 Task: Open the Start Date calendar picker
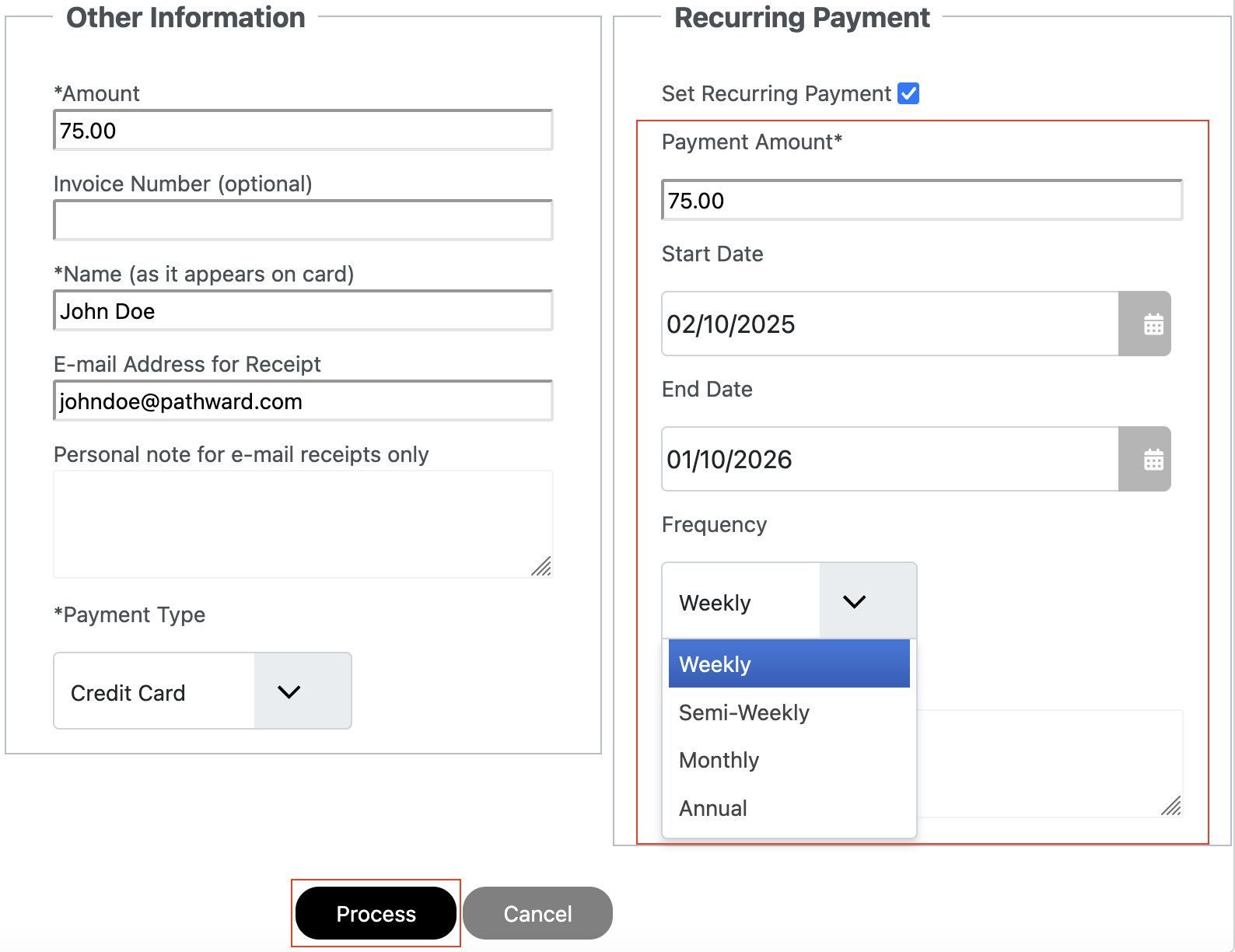1153,324
